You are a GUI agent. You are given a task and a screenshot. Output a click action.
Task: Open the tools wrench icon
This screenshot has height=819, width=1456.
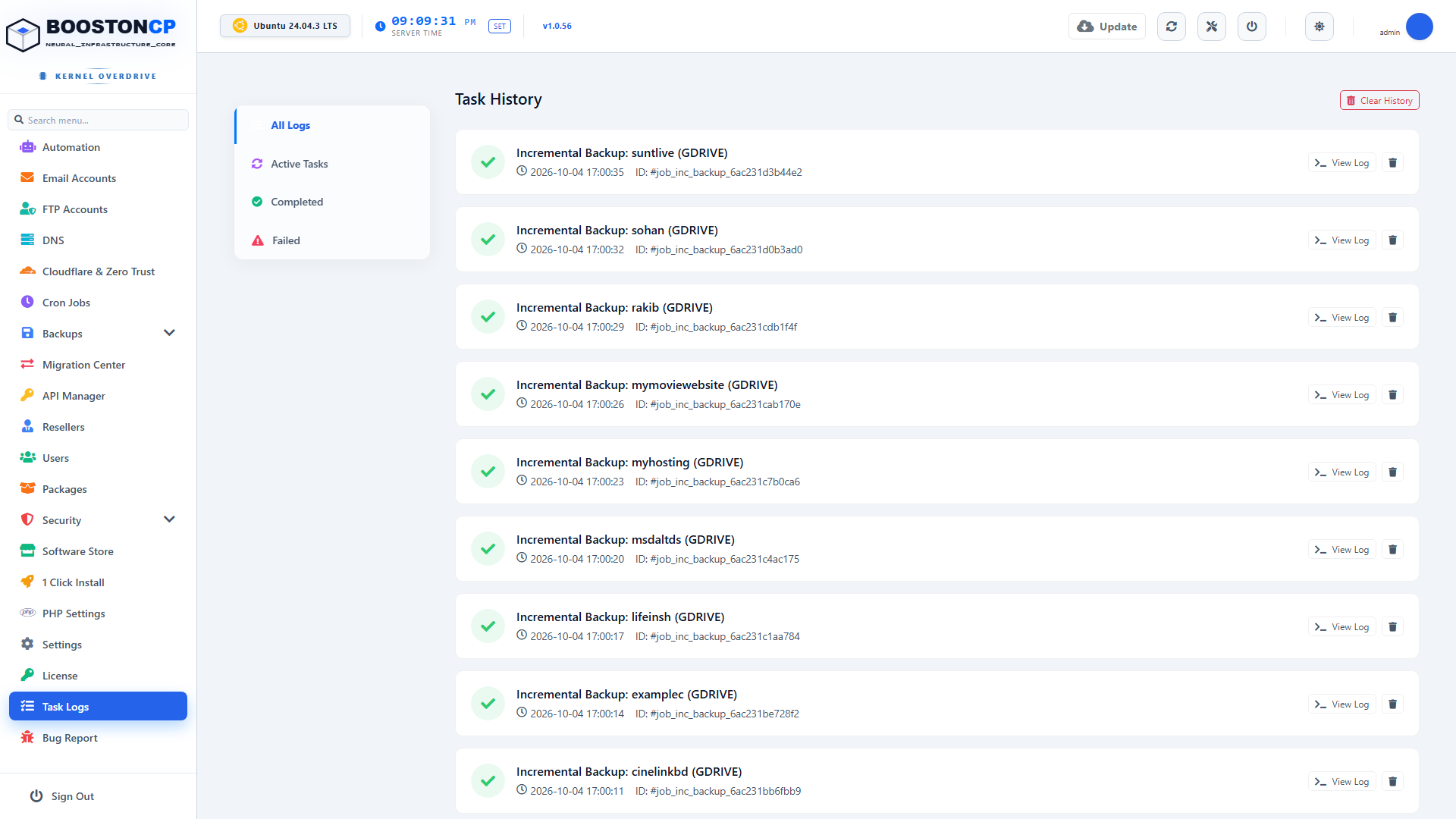click(1212, 27)
